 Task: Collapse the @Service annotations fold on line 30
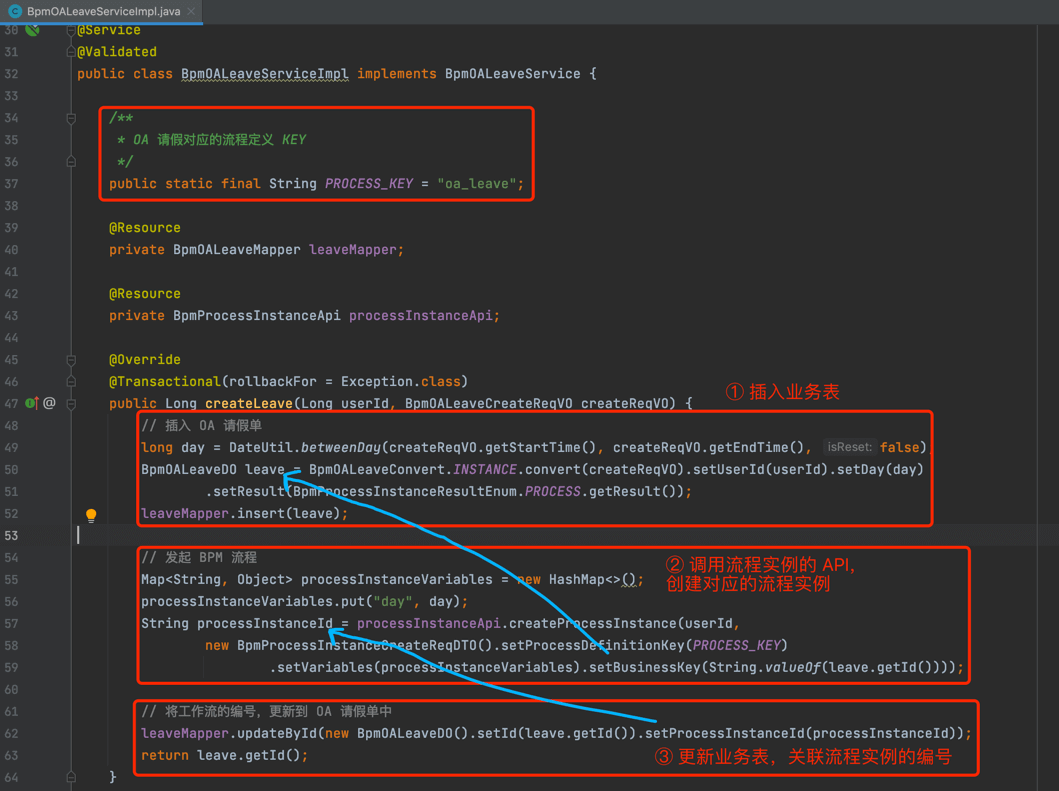pos(71,30)
